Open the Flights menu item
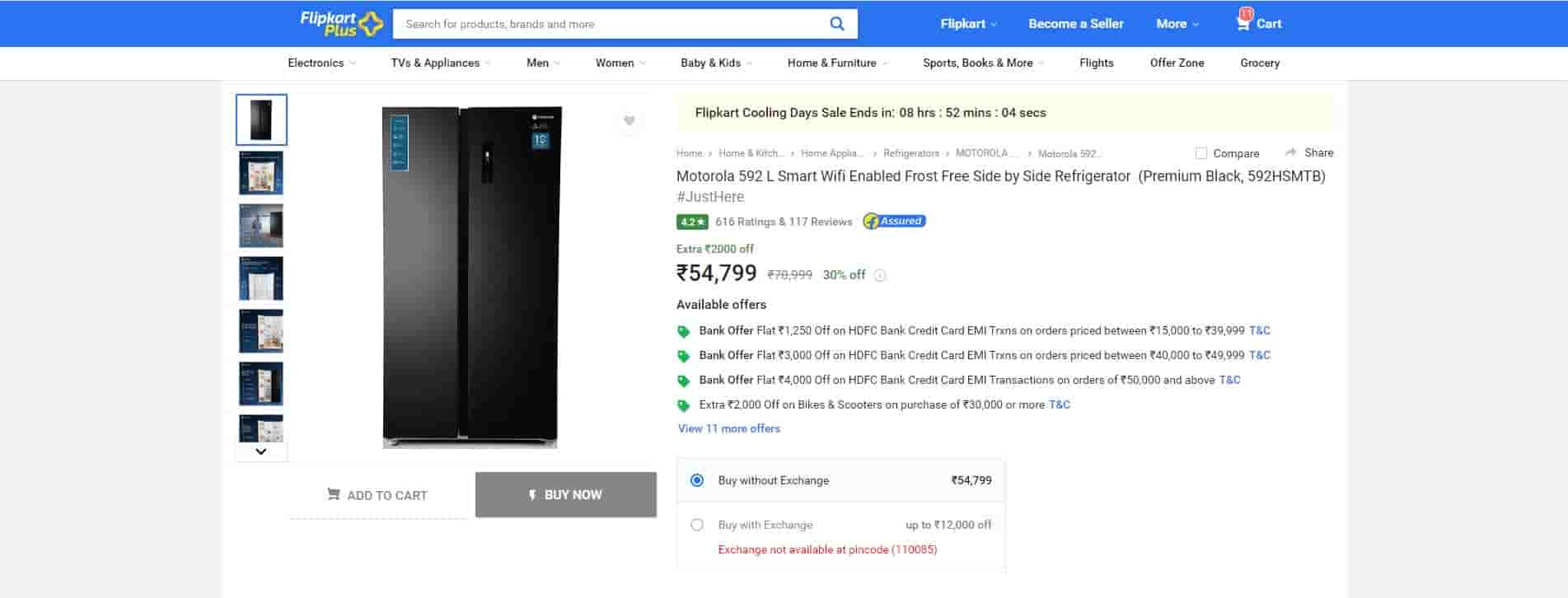Viewport: 1568px width, 598px height. click(x=1096, y=63)
